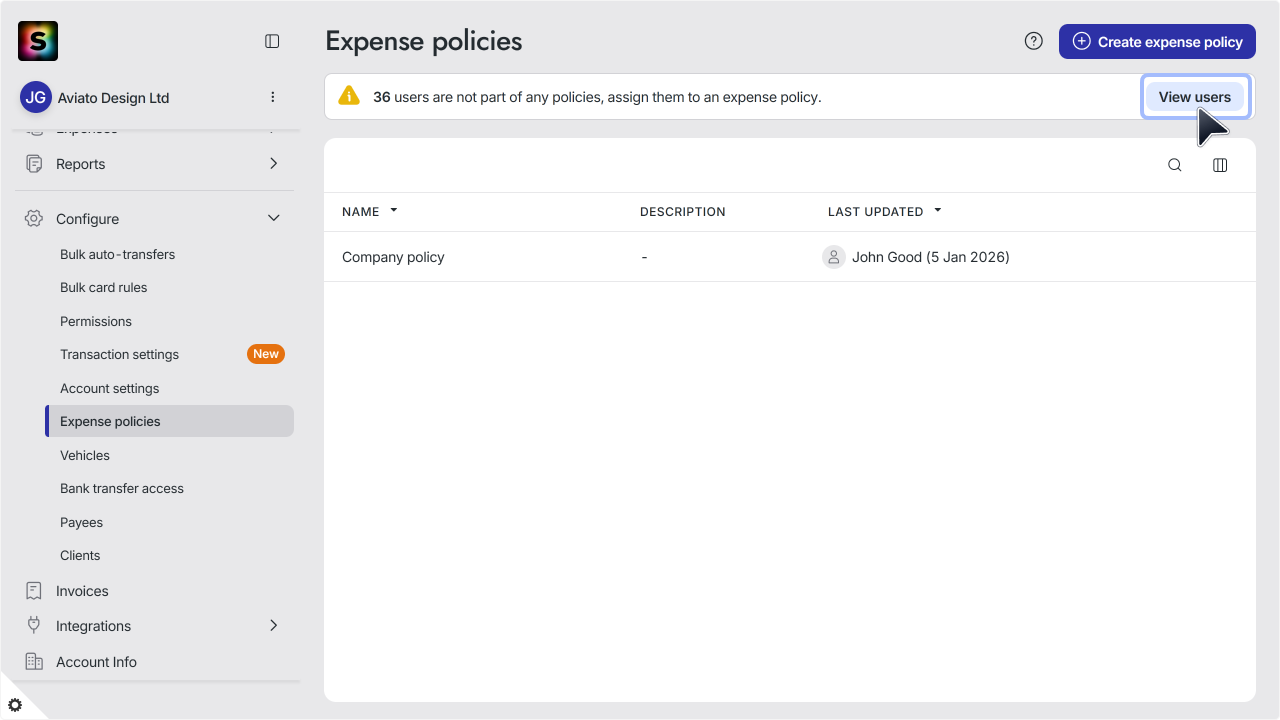The width and height of the screenshot is (1280, 720).
Task: Collapse the Configure section chevron
Action: tap(274, 218)
